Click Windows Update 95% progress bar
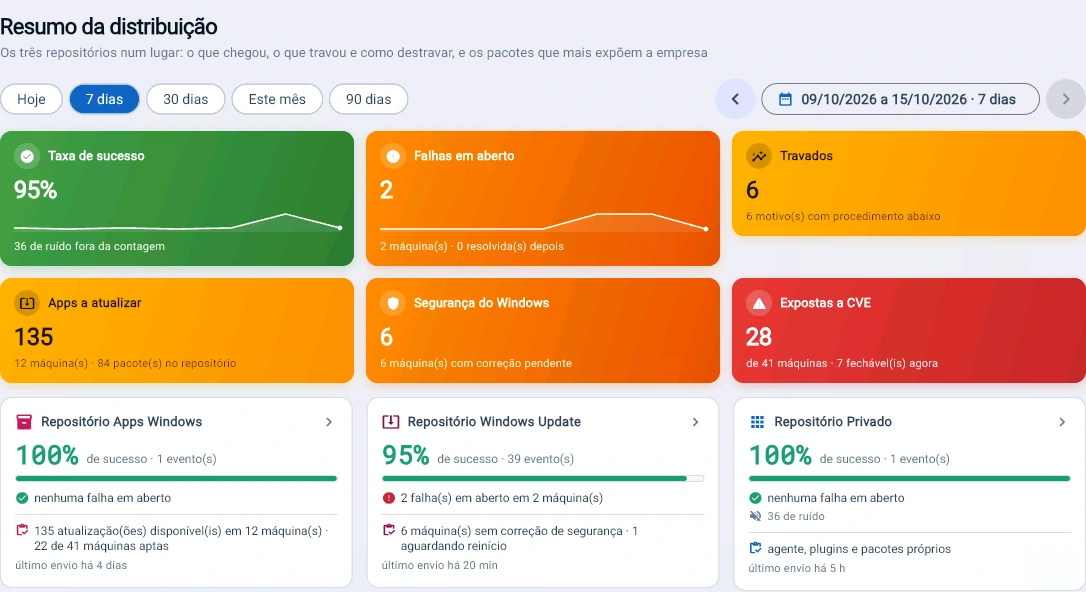This screenshot has height=592, width=1086. coord(543,478)
